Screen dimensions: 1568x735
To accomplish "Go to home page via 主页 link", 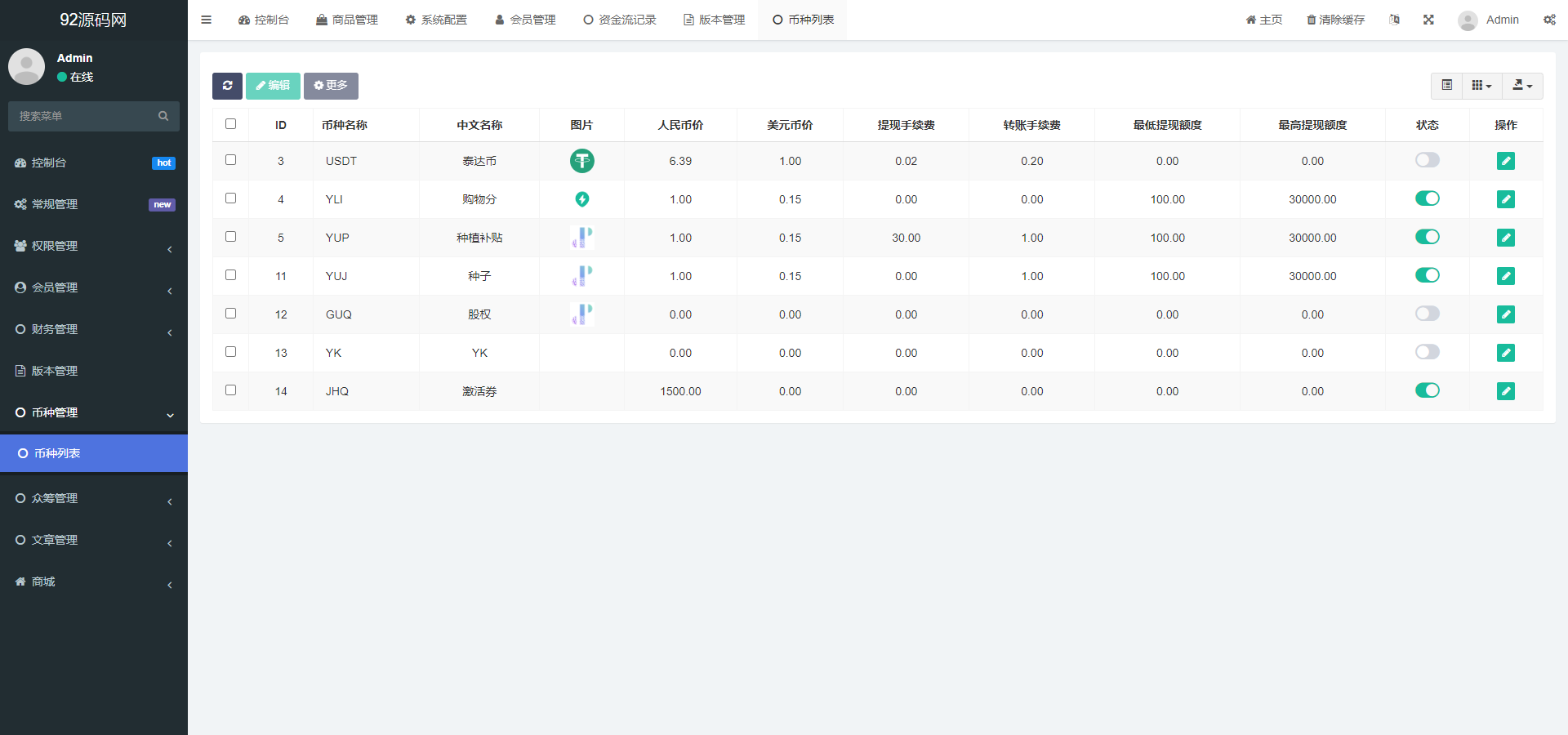I will click(x=1264, y=20).
